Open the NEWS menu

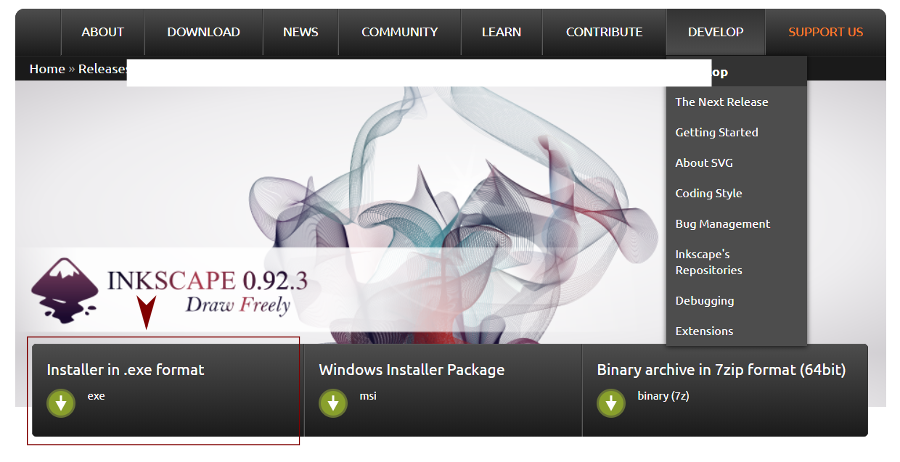point(301,32)
